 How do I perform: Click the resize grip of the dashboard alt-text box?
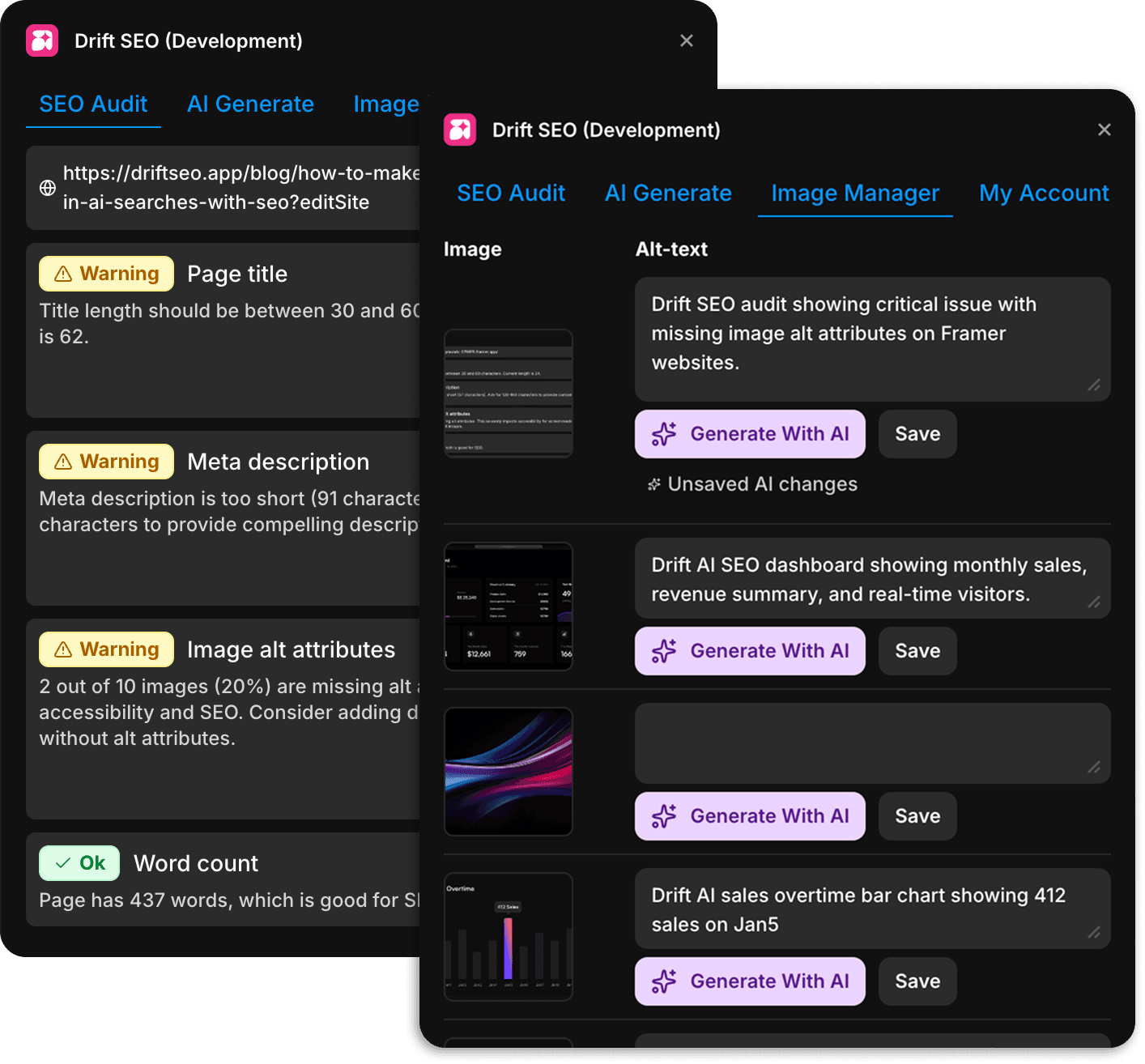coord(1094,602)
